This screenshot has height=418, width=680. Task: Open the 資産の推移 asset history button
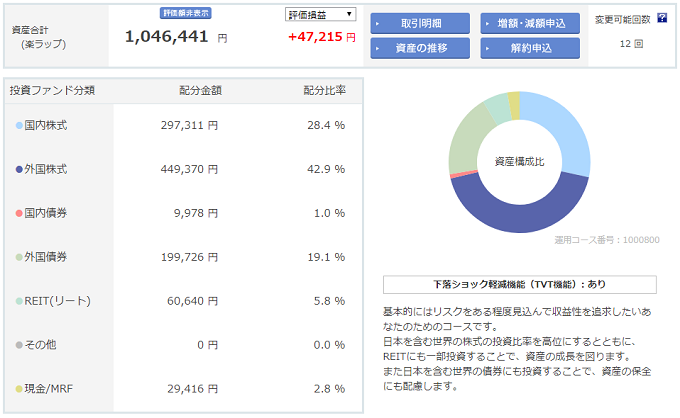420,48
